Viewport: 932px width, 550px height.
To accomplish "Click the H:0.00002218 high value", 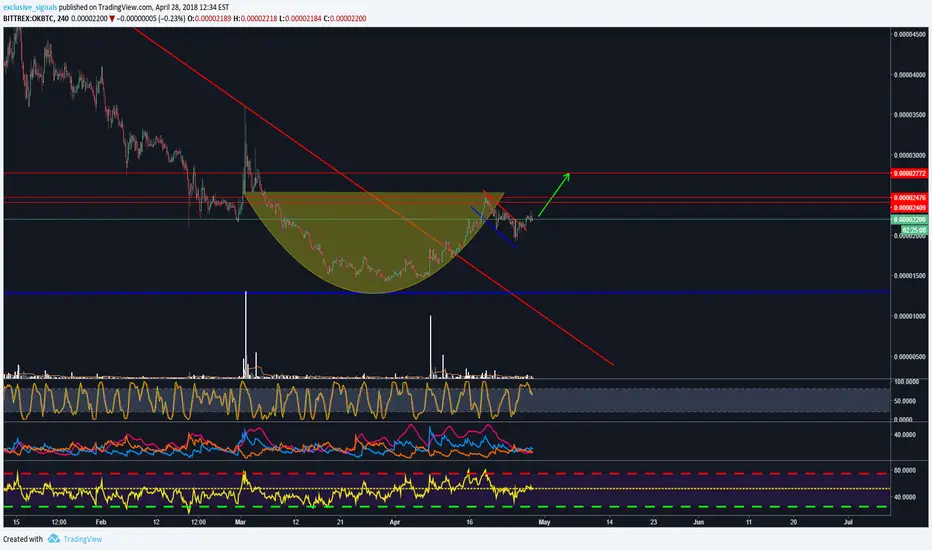I will 255,18.
